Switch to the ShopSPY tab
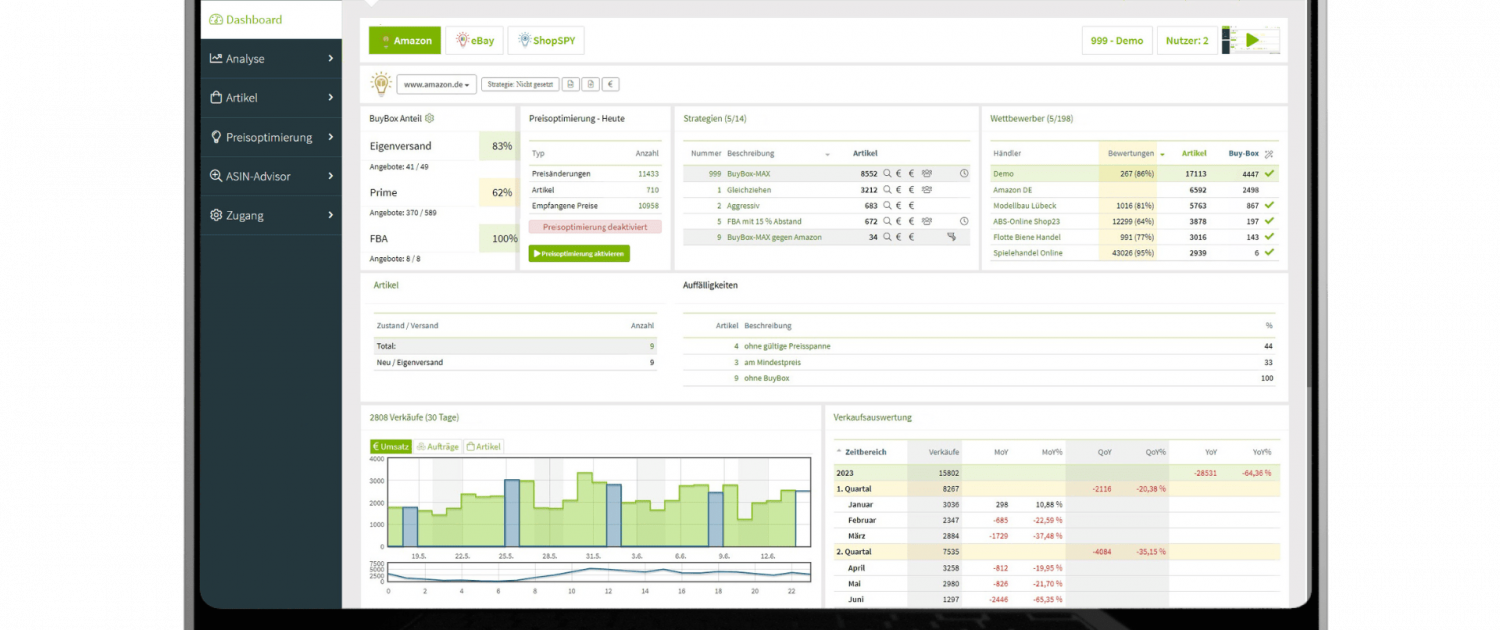Image resolution: width=1500 pixels, height=630 pixels. tap(546, 41)
